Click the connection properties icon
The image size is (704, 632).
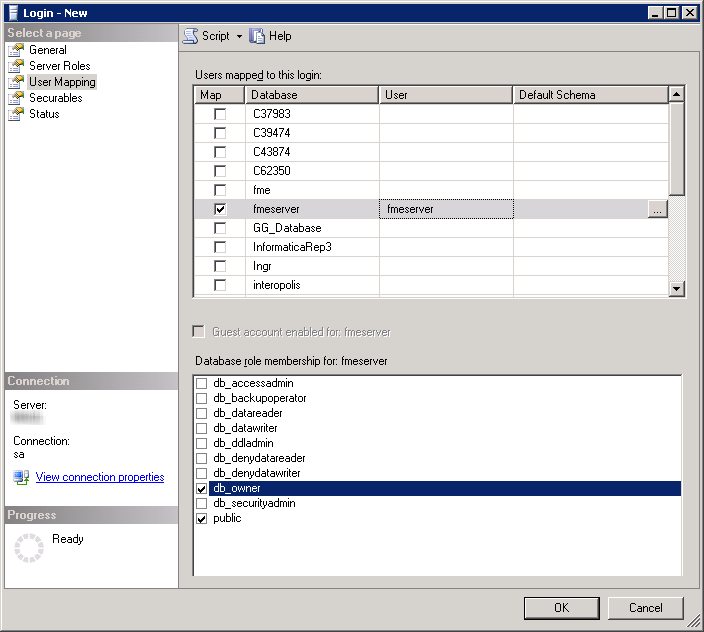[x=21, y=478]
